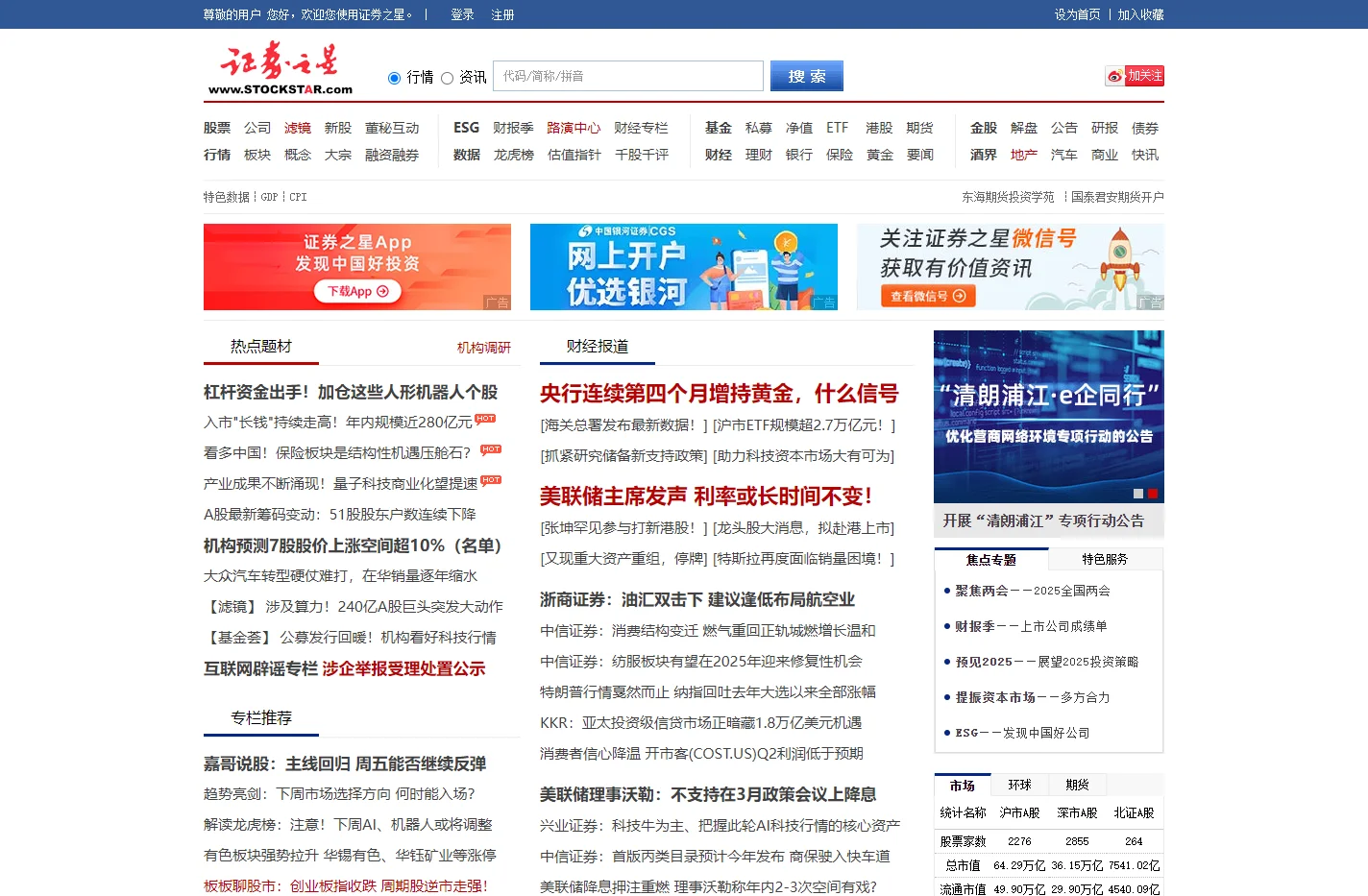Focus the 代码/简称/拼音 search field
1368x896 pixels.
pyautogui.click(x=628, y=76)
